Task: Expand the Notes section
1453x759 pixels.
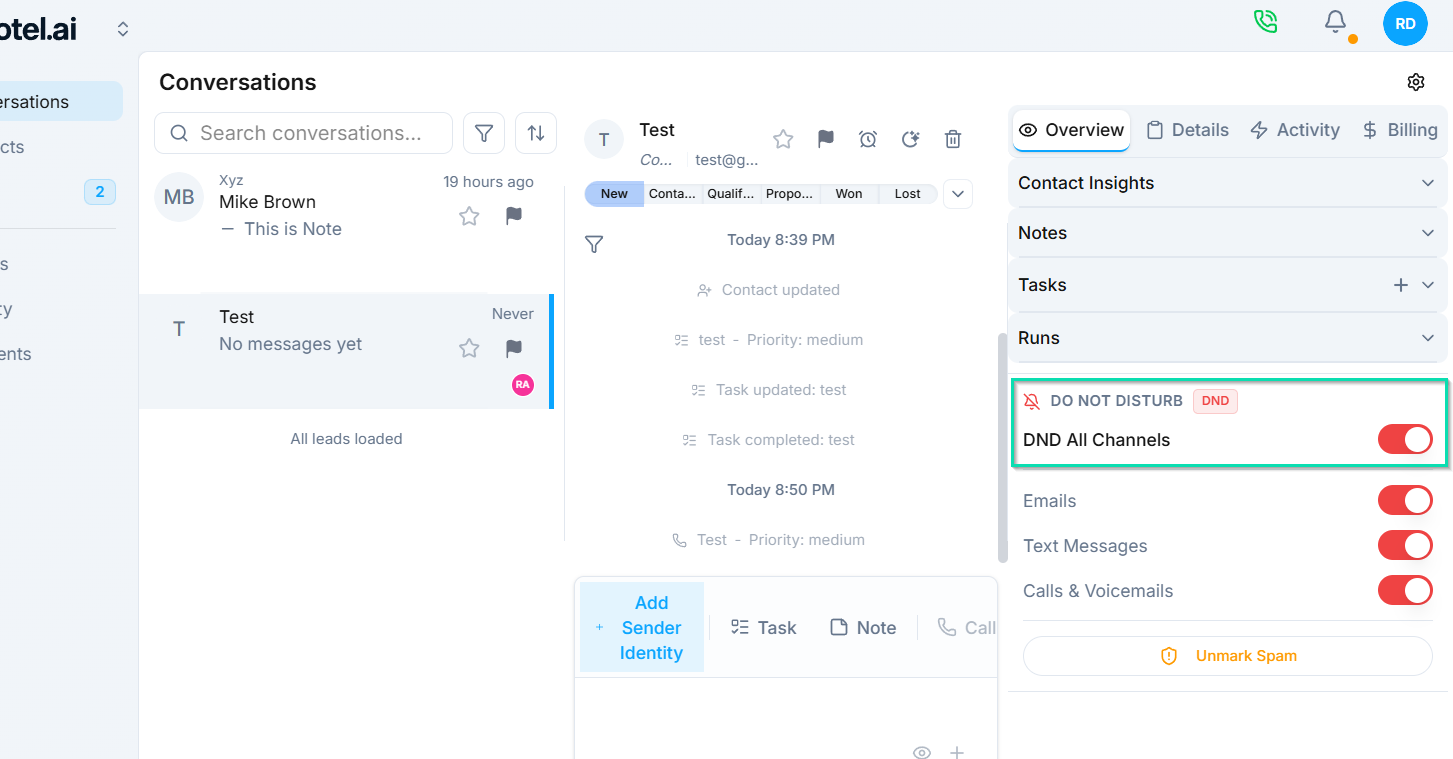Action: [1227, 233]
